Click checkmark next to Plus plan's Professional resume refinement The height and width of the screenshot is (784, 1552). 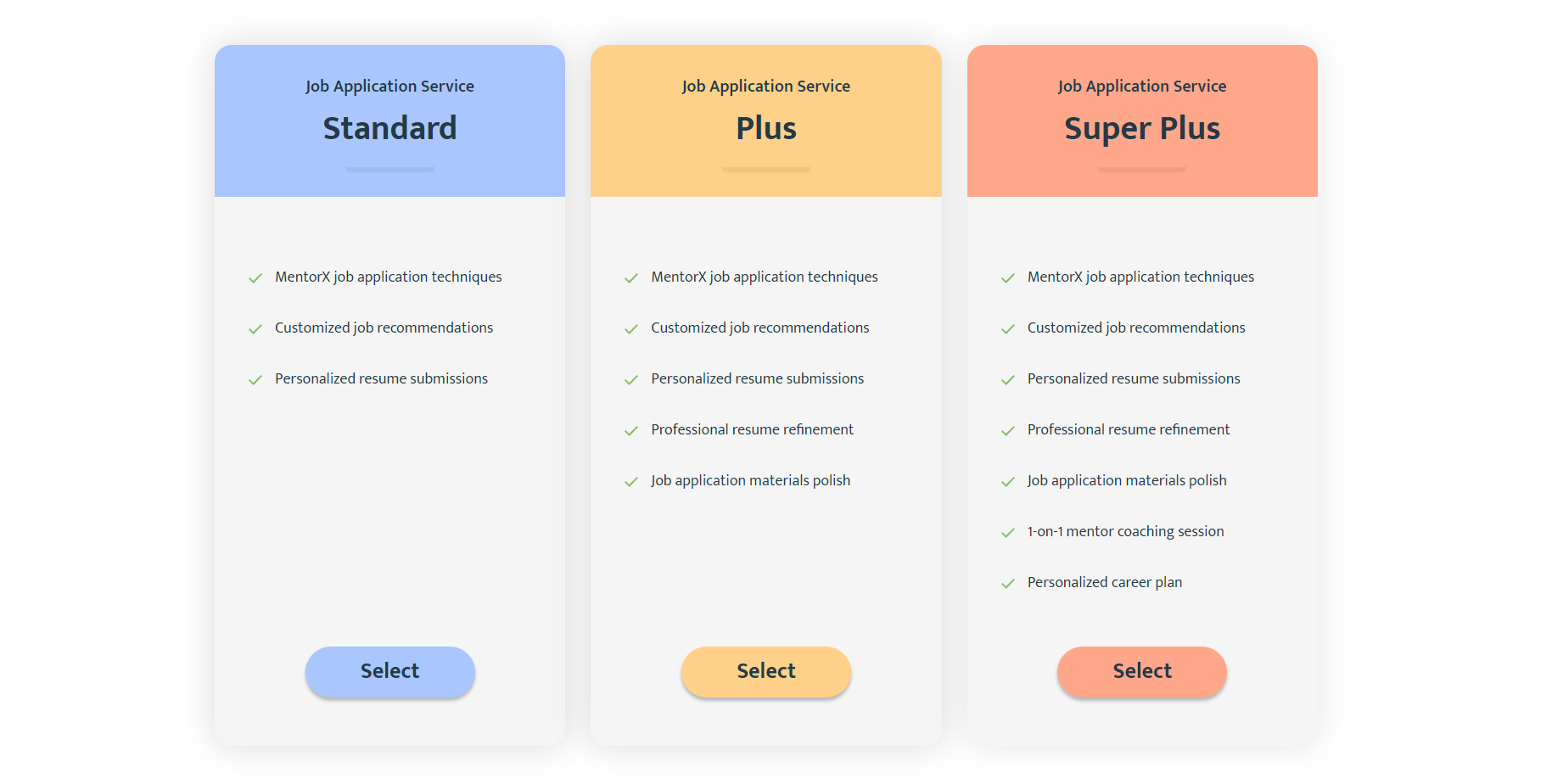pyautogui.click(x=630, y=431)
